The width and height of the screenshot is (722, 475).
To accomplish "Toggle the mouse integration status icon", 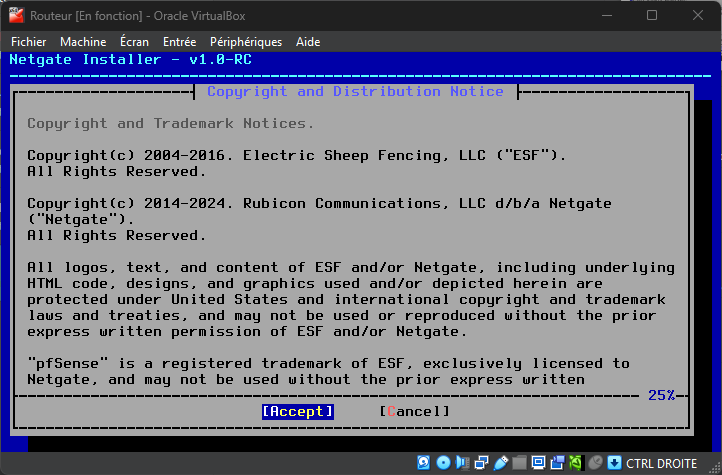I will (x=596, y=463).
